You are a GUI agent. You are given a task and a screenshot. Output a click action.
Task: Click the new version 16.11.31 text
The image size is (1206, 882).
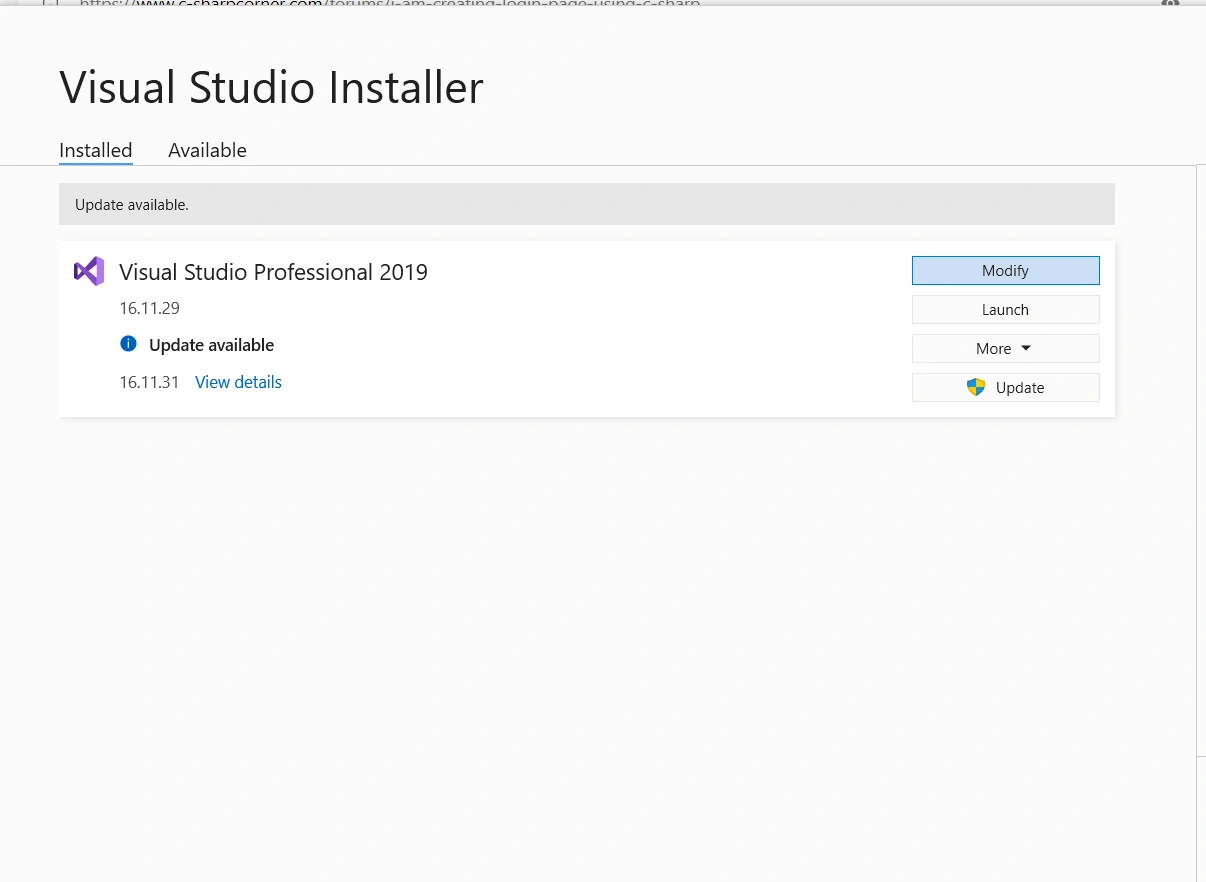click(149, 382)
